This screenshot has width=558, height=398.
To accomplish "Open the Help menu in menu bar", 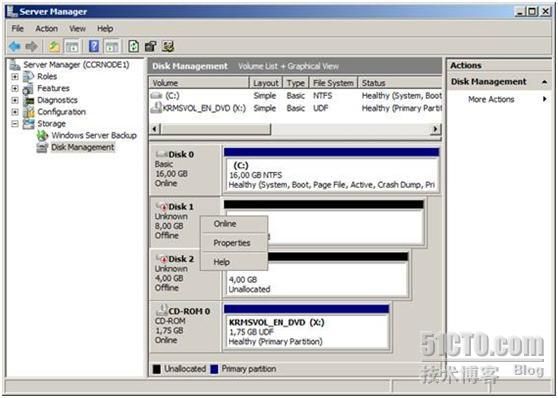I will 105,28.
